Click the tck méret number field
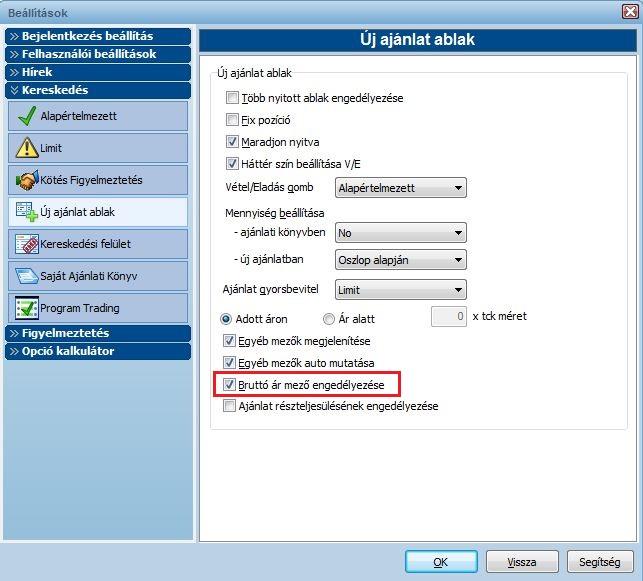 tap(449, 316)
